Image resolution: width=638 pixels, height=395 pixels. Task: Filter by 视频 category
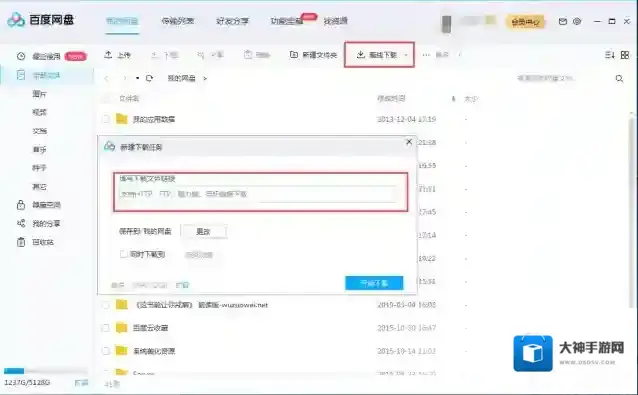coord(39,112)
